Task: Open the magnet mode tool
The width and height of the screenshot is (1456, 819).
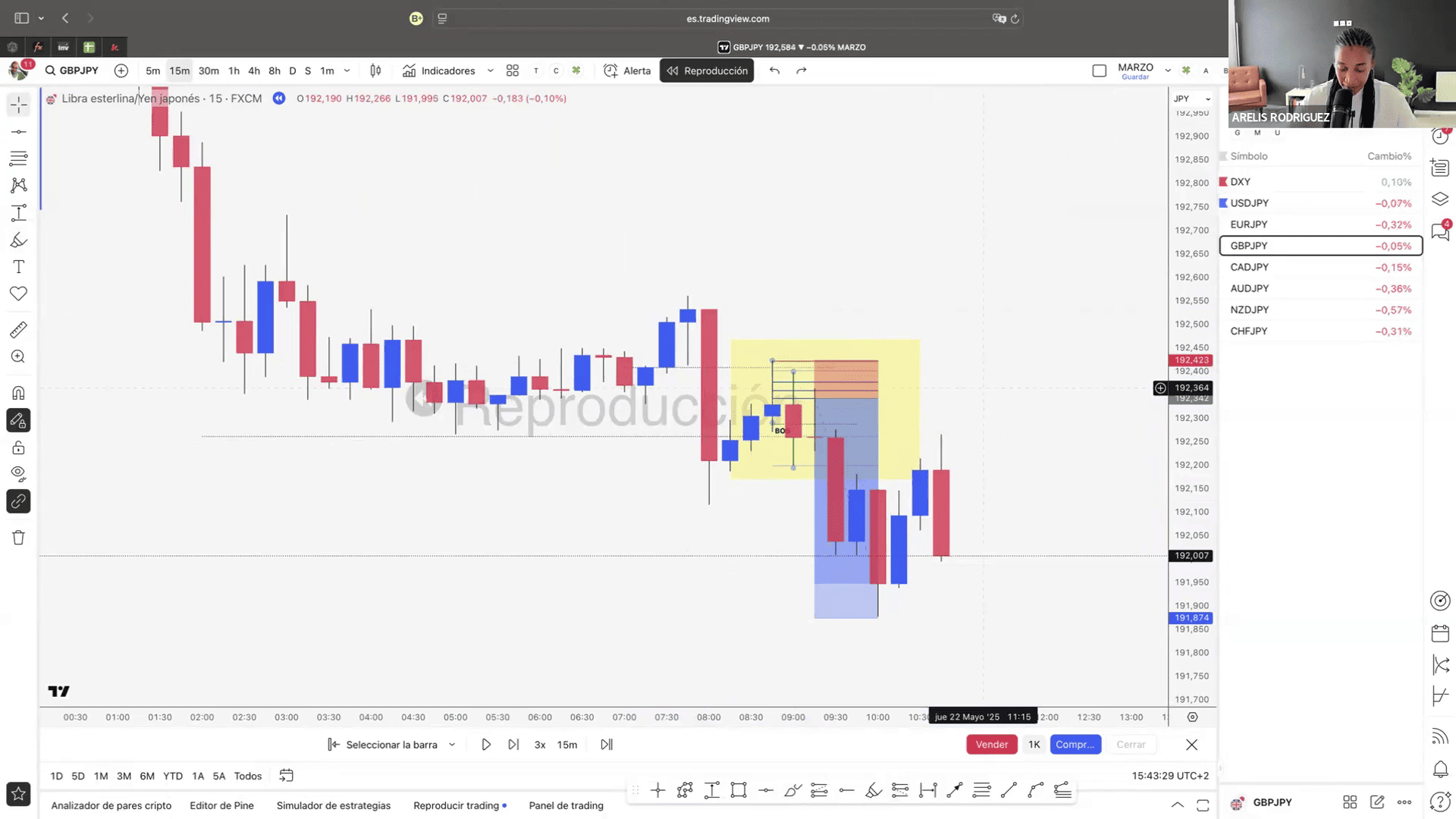Action: 18,393
